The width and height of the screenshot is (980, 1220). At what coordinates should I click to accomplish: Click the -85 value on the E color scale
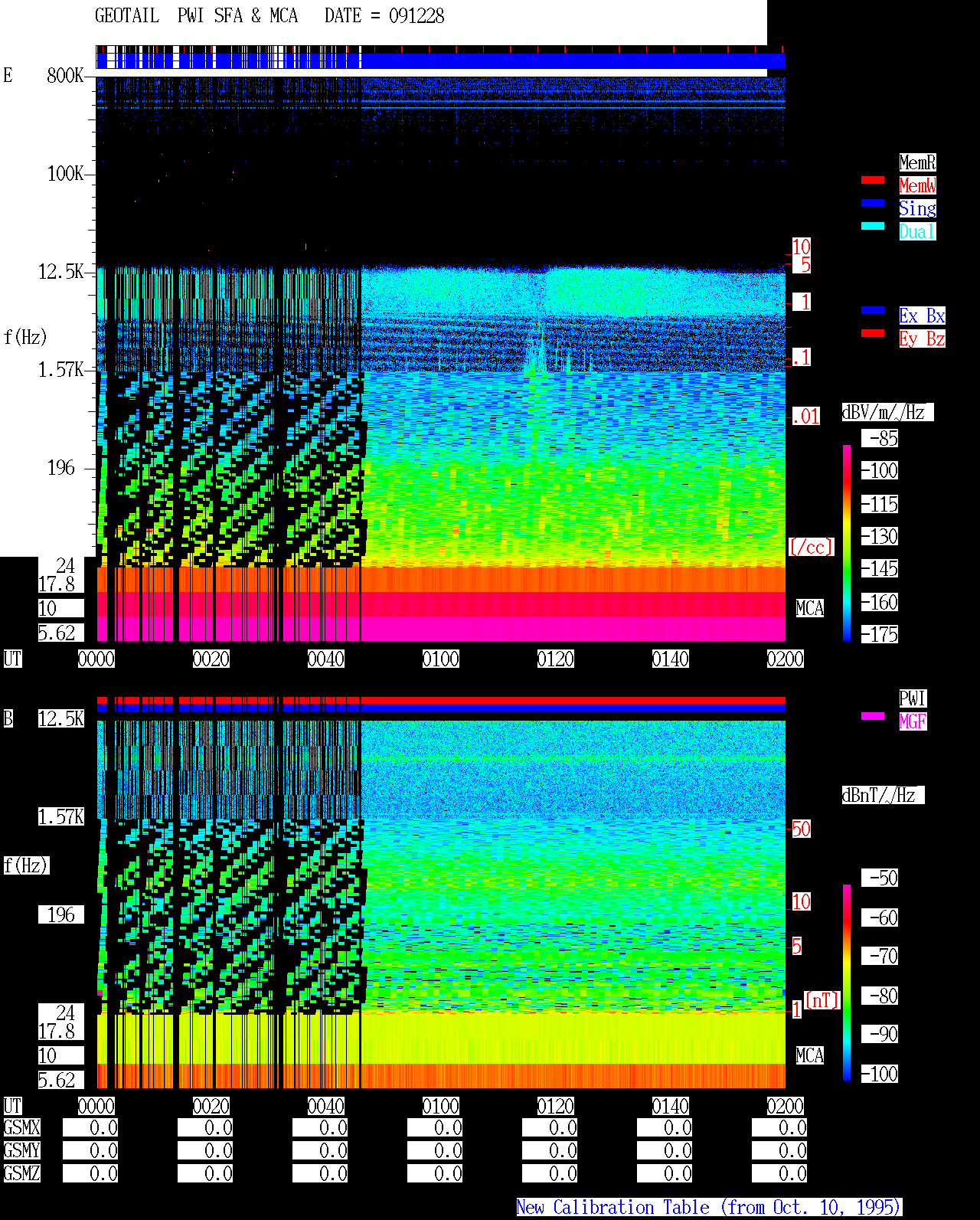[880, 438]
